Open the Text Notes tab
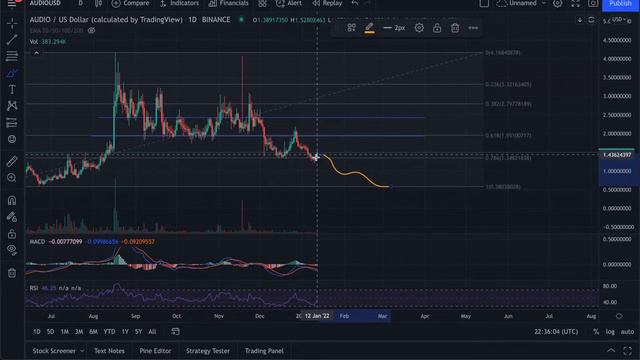The image size is (640, 360). click(109, 351)
